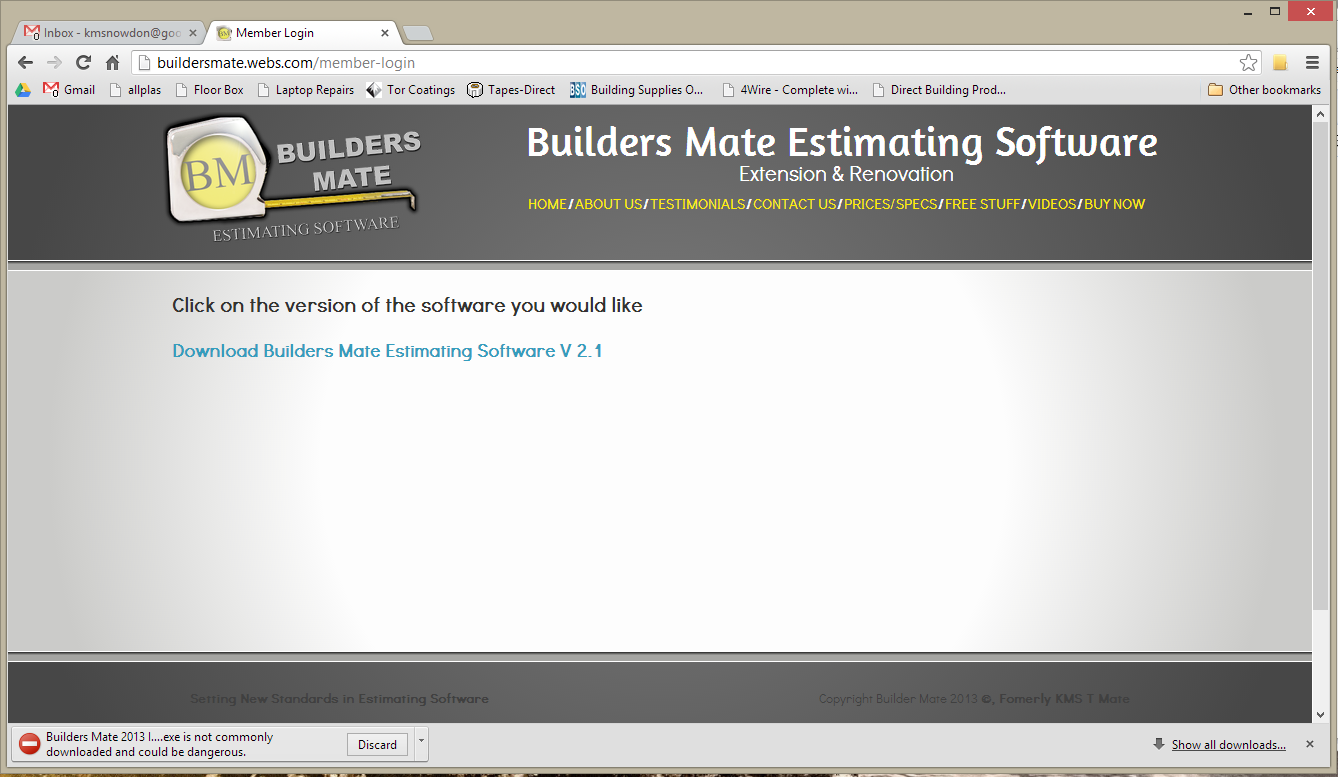
Task: Go back with the browser back arrow
Action: tap(25, 62)
